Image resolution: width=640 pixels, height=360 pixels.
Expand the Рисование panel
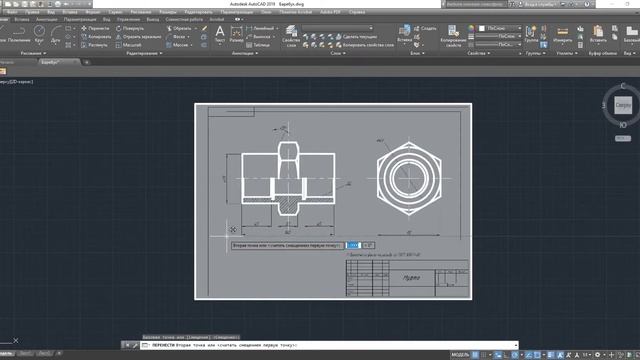click(x=33, y=53)
